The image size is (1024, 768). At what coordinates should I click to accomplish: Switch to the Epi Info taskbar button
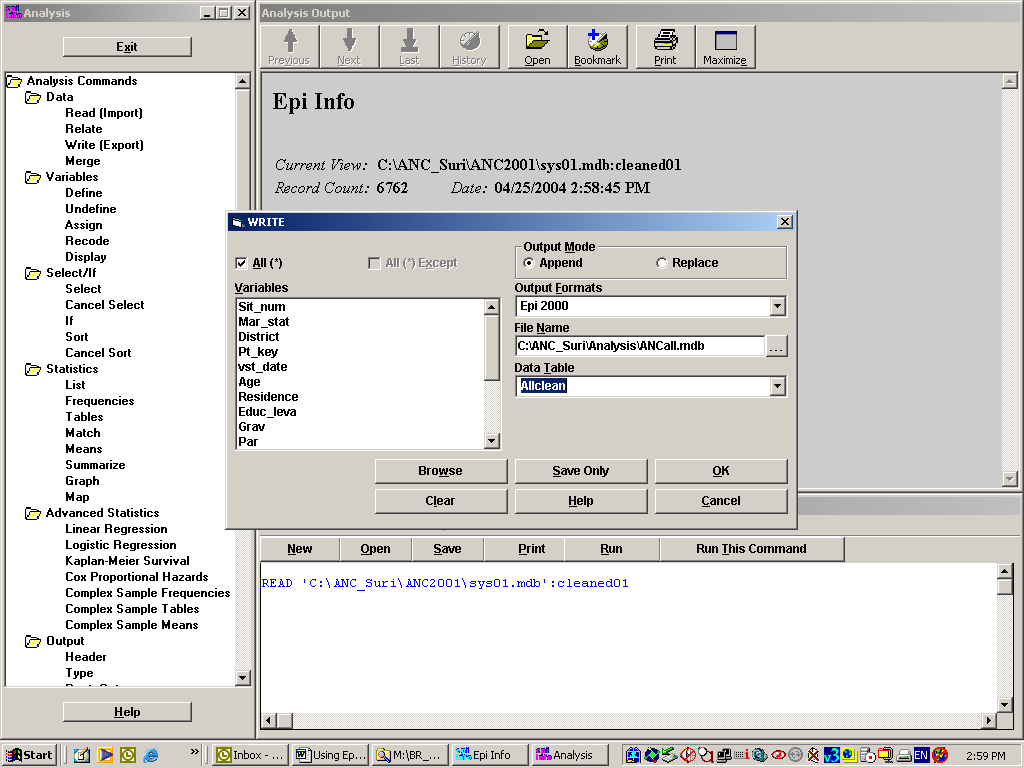pyautogui.click(x=490, y=756)
